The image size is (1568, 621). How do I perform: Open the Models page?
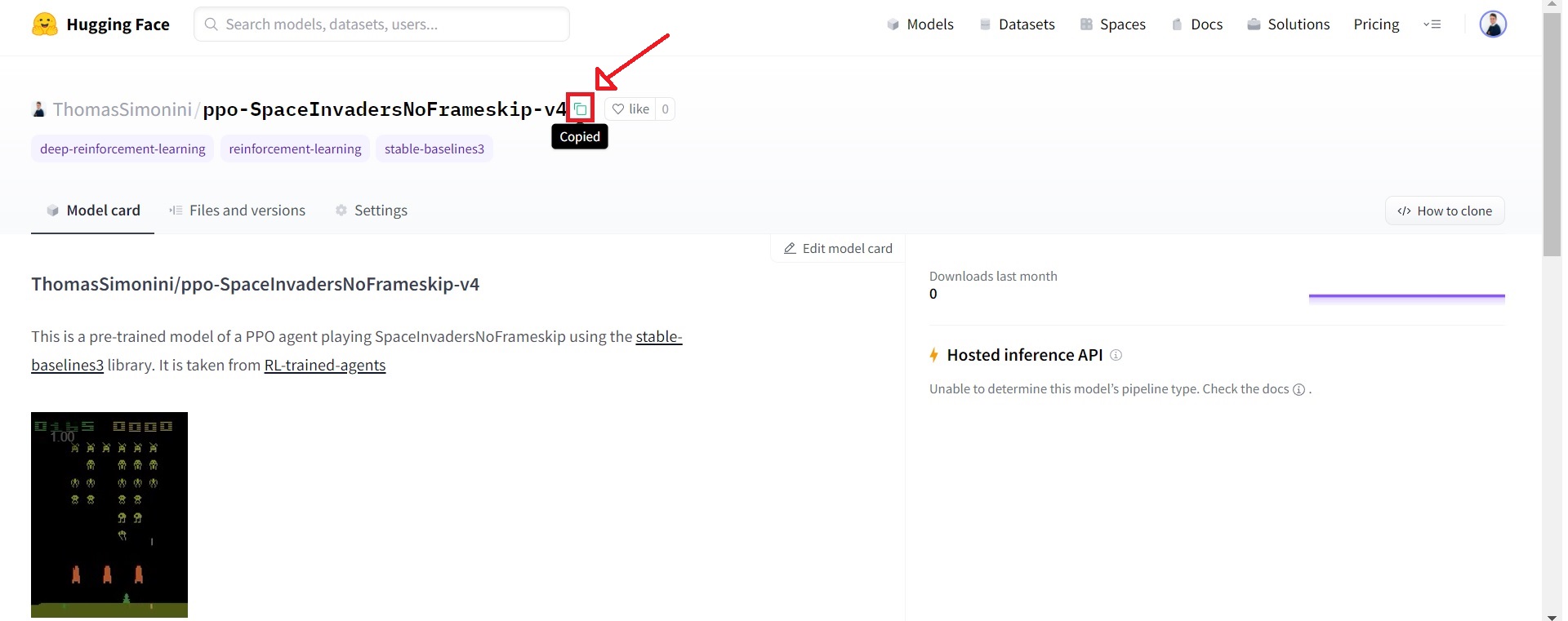pyautogui.click(x=920, y=24)
